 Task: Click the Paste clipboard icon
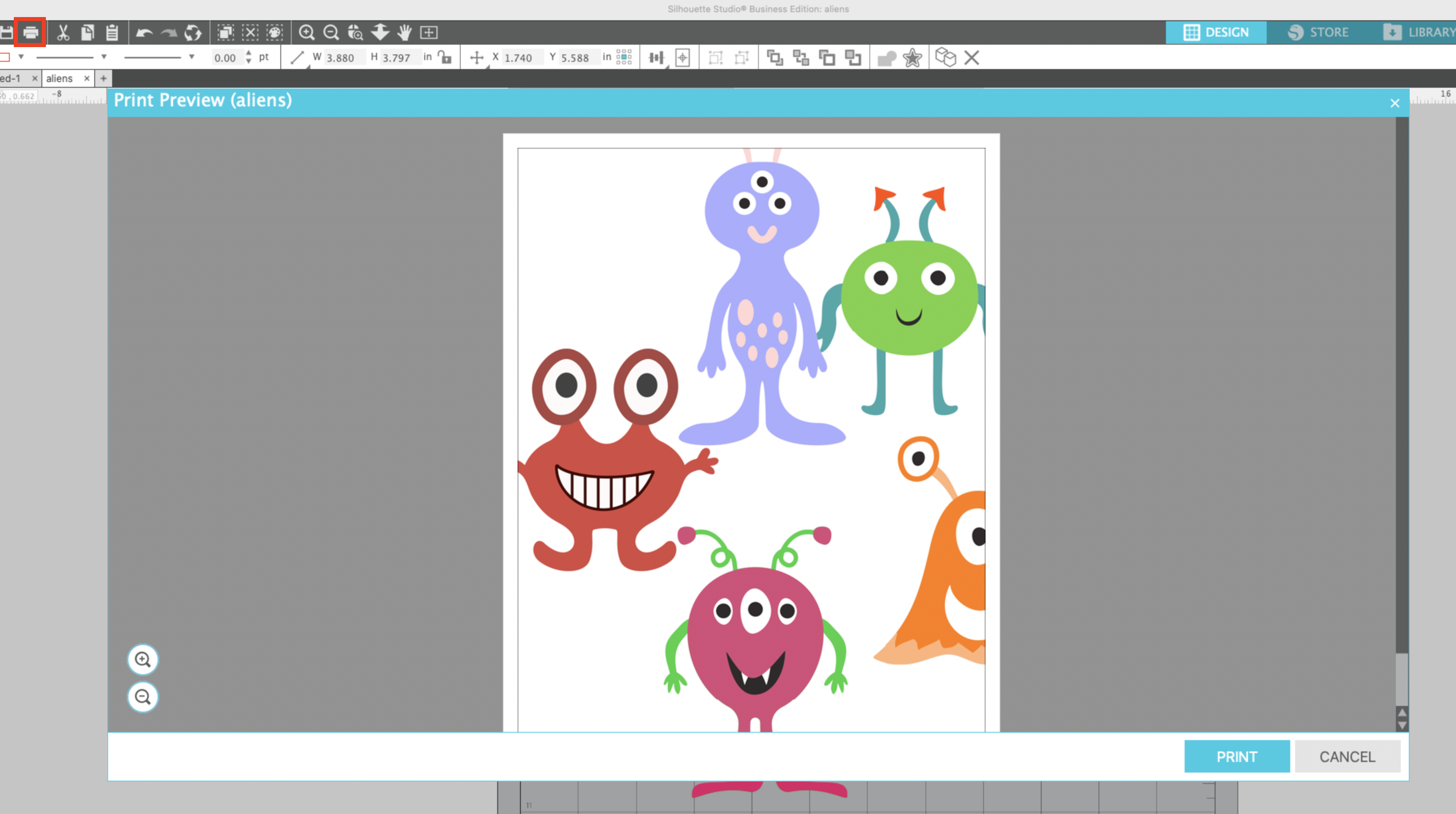pyautogui.click(x=112, y=32)
